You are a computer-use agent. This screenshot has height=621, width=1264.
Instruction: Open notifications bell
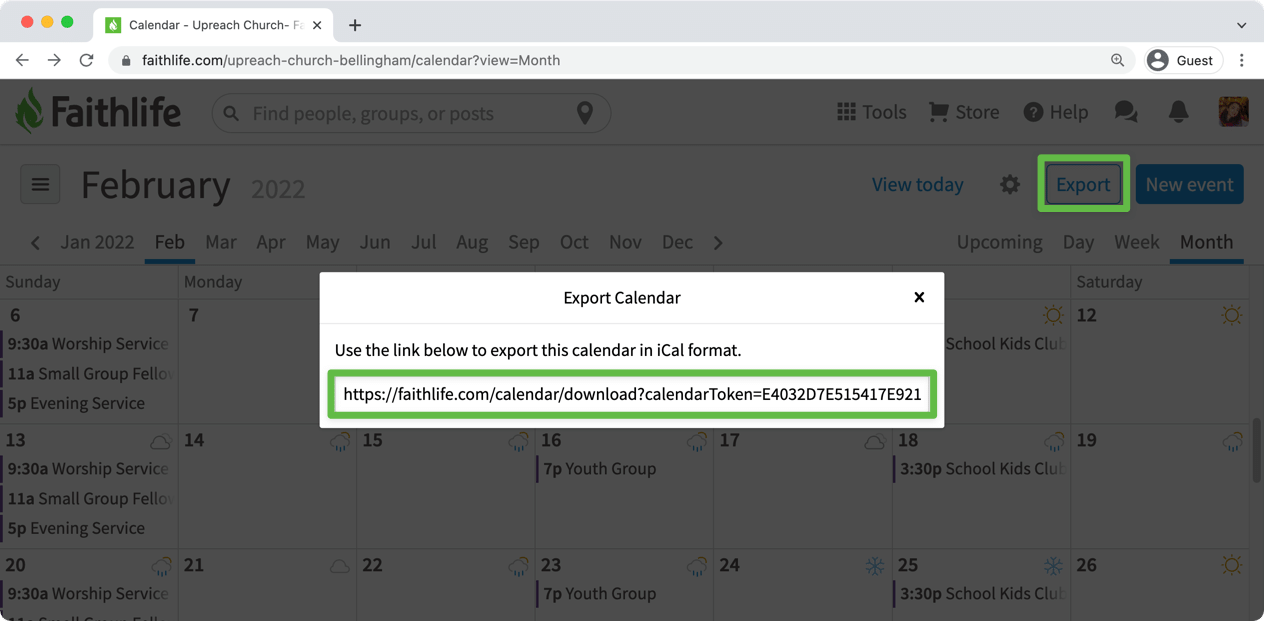coord(1179,112)
